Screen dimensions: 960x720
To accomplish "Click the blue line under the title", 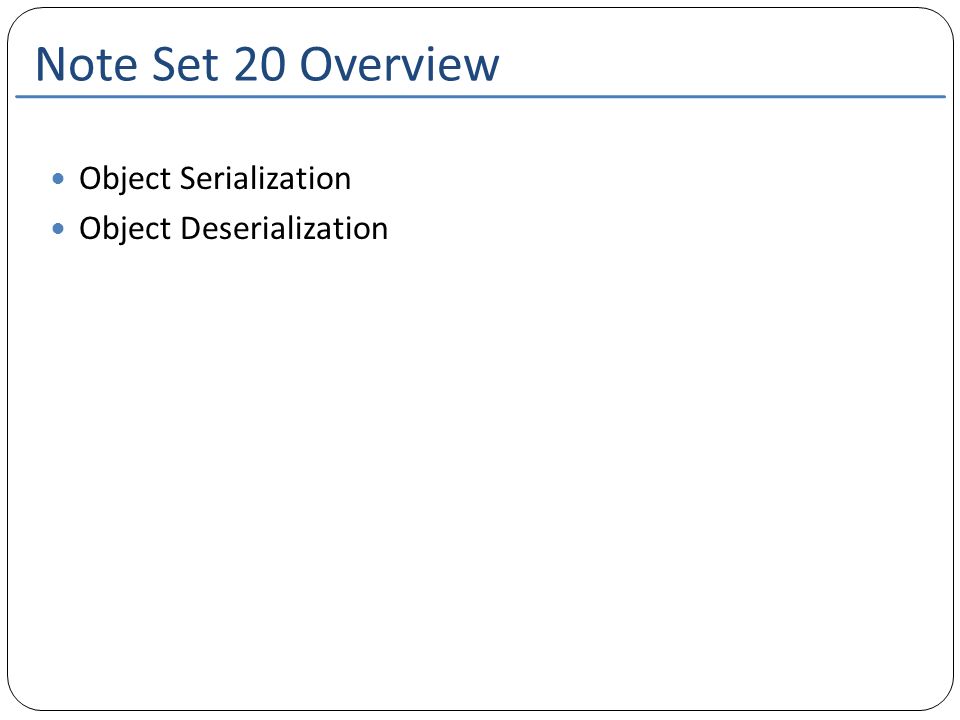I will click(x=480, y=97).
